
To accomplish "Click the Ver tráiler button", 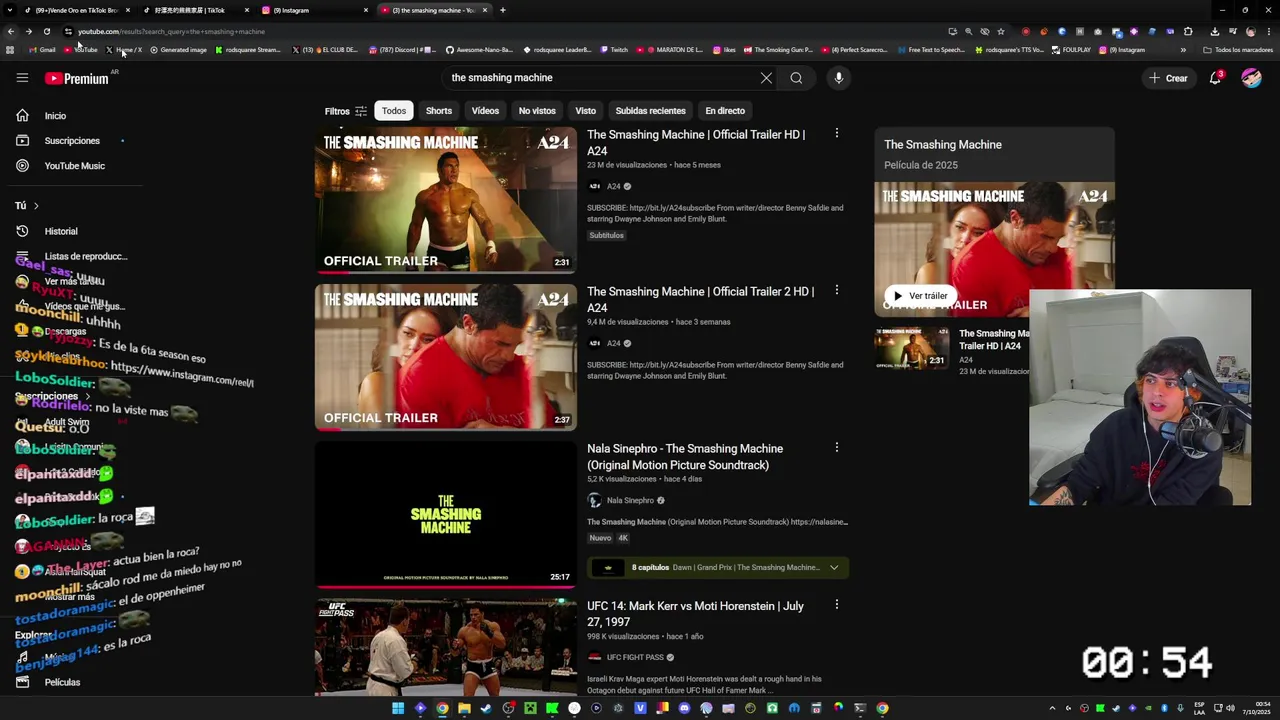I will pos(920,296).
